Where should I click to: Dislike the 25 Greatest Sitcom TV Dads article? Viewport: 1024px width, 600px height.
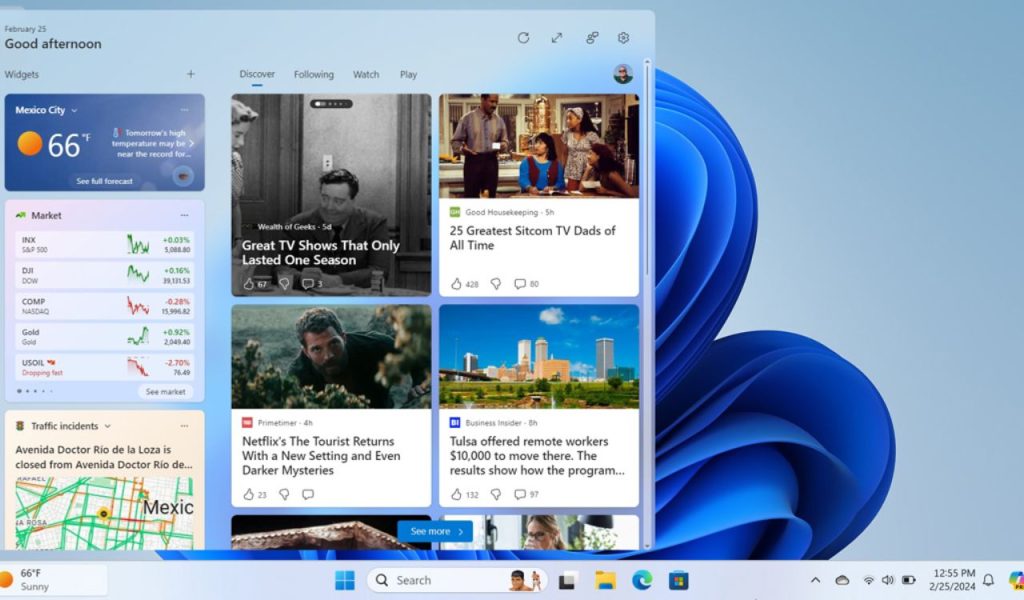pos(495,283)
